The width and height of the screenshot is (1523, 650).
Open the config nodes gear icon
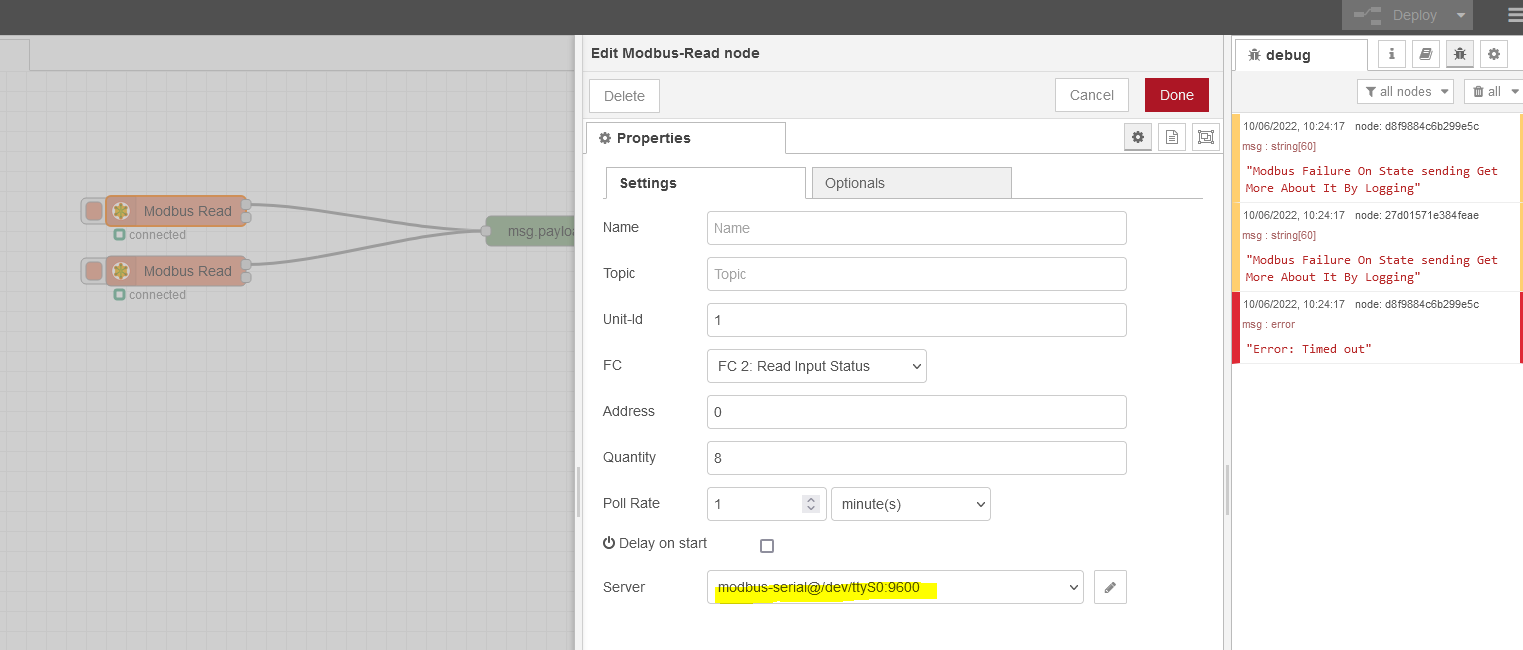pos(1494,54)
